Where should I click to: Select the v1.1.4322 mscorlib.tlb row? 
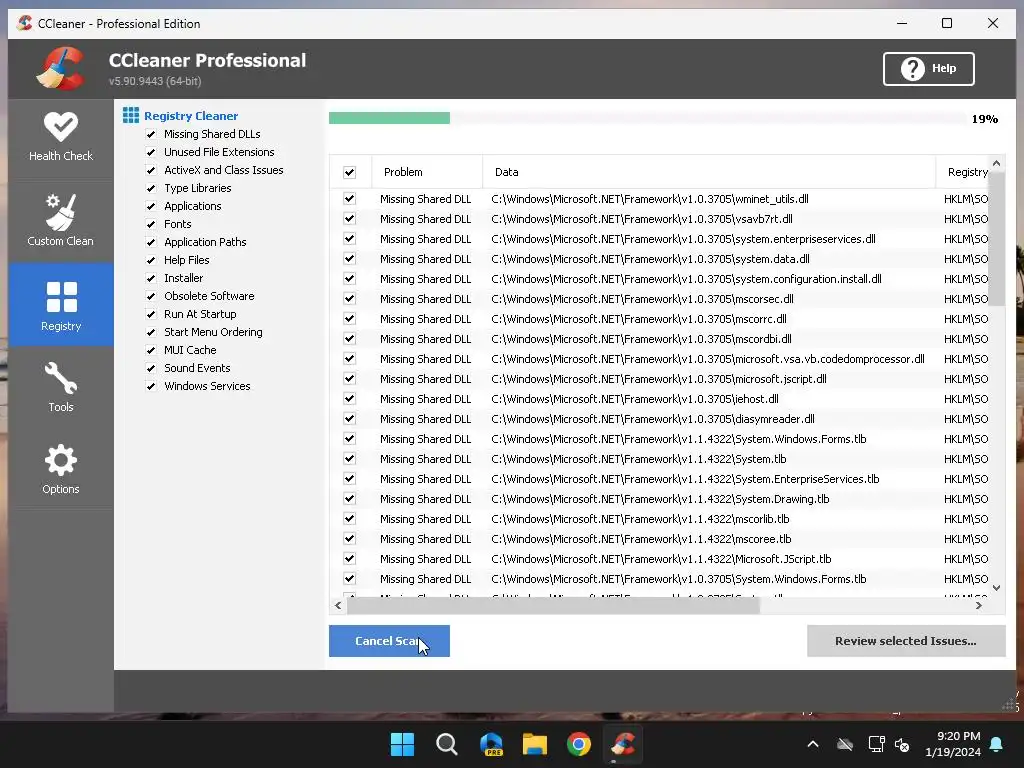coord(660,519)
